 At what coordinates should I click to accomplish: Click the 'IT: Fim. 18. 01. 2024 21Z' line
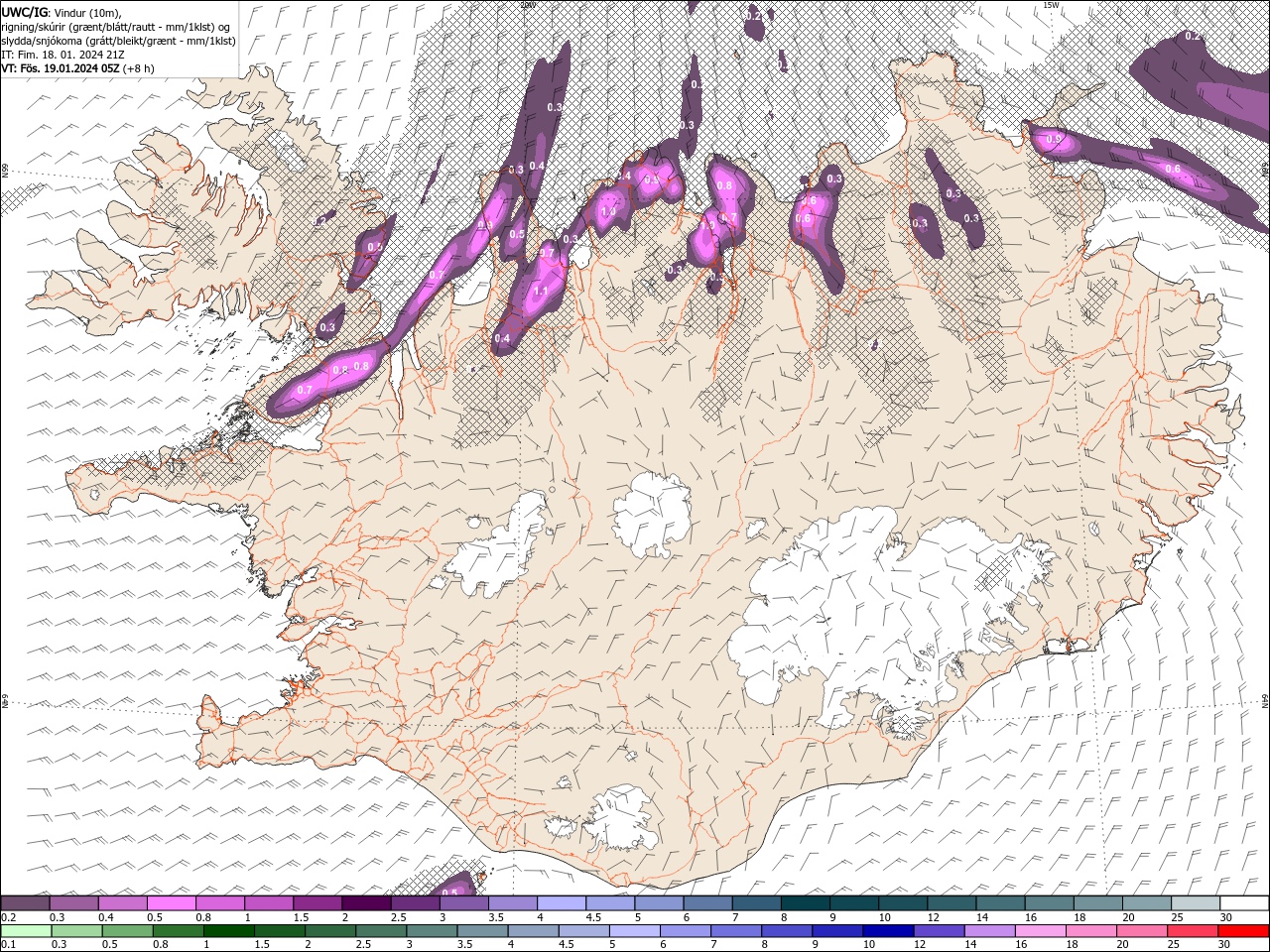pos(63,55)
